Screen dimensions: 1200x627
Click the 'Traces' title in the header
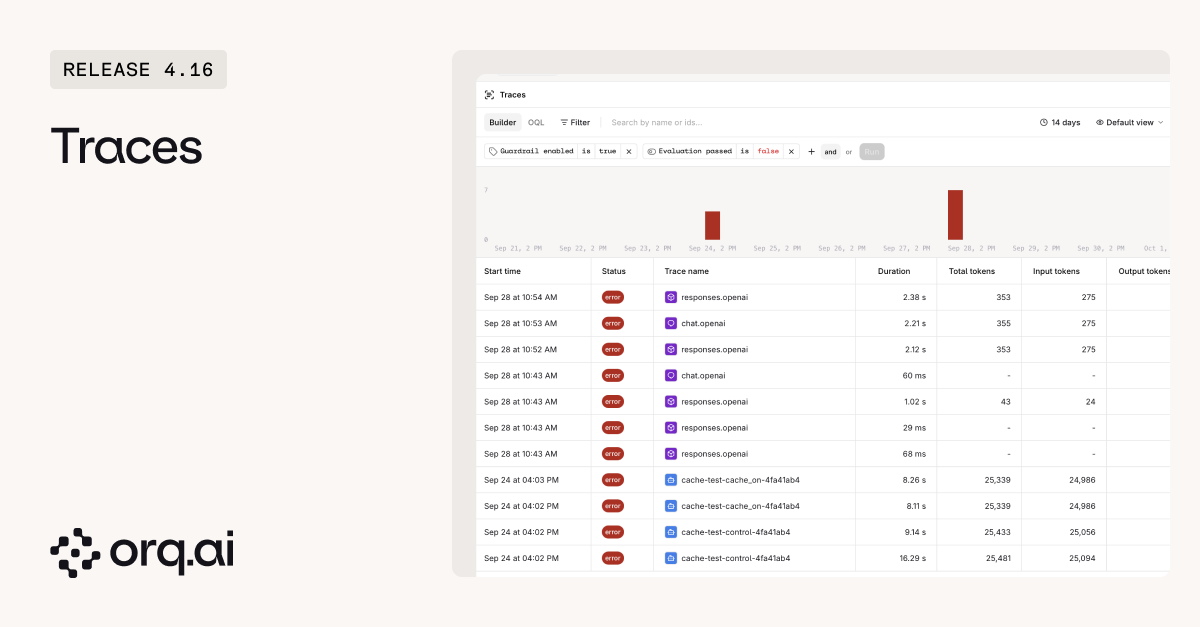(x=512, y=95)
